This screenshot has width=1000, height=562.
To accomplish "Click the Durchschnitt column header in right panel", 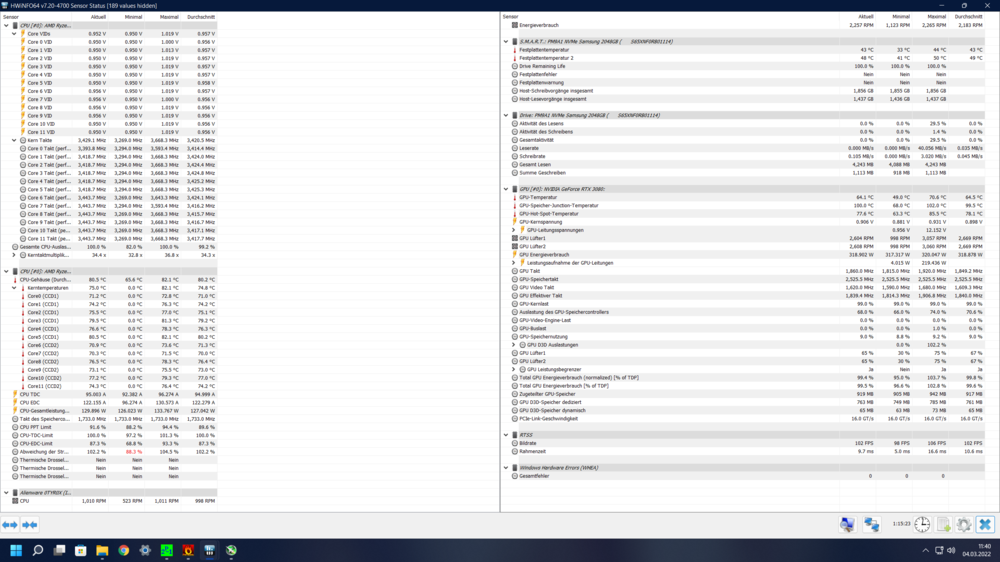I will (968, 17).
